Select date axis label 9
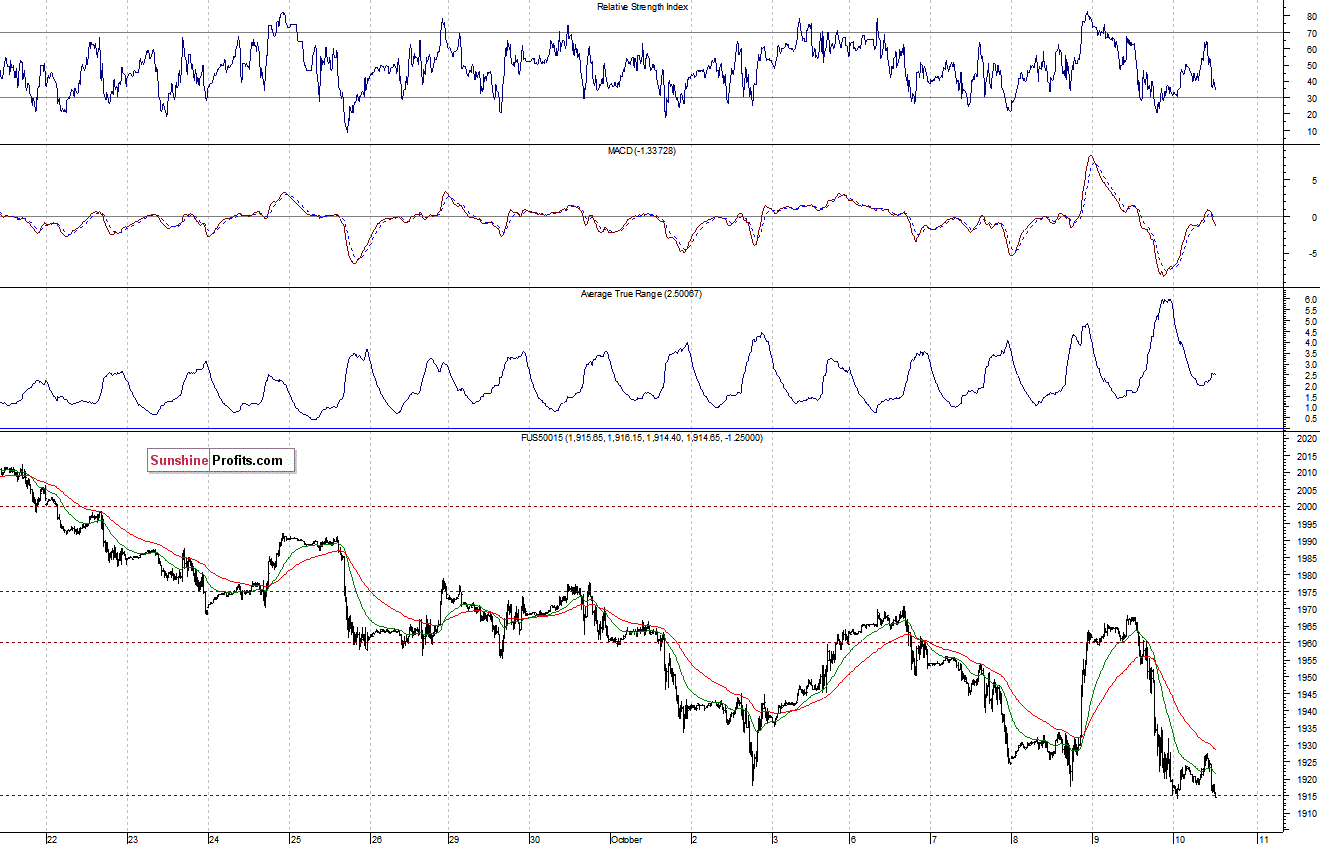Screen dimensions: 1320x844 click(x=1095, y=838)
